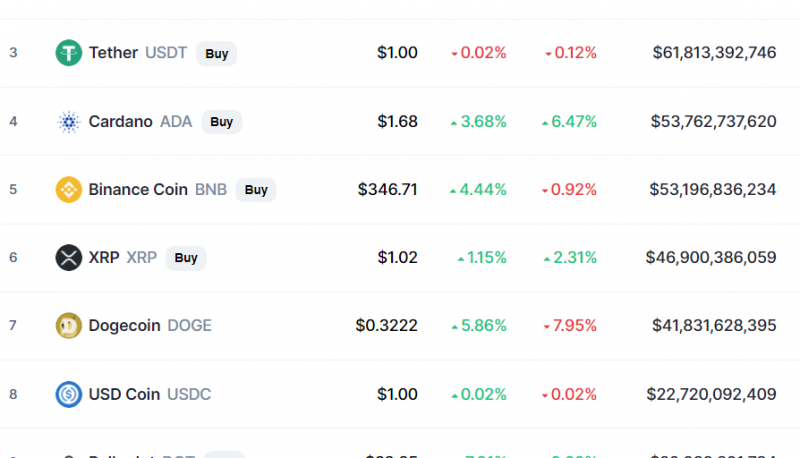Click the USD Coin logo icon

click(68, 394)
